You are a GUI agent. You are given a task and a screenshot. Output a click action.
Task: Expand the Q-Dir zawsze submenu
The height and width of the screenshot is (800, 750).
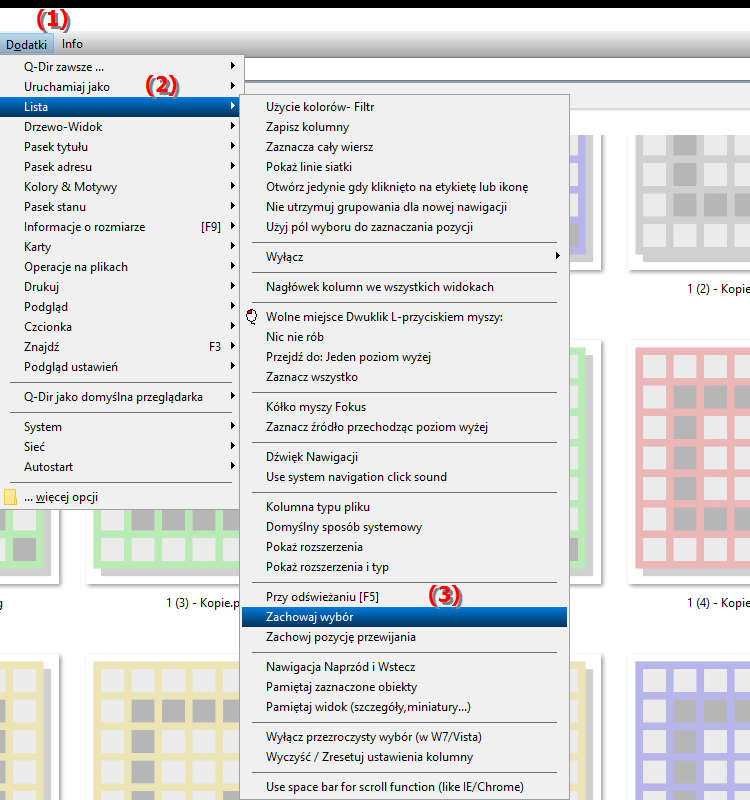pos(121,67)
